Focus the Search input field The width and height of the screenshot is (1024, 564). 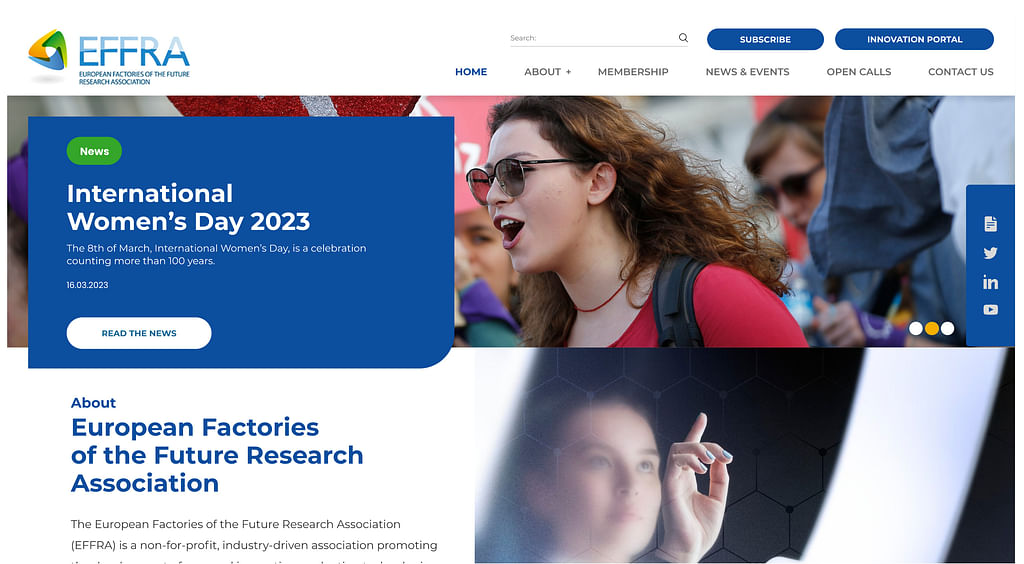pos(592,38)
